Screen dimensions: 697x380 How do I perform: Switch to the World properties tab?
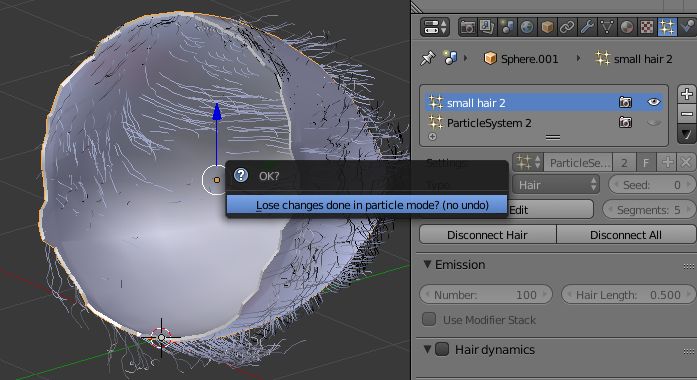527,27
